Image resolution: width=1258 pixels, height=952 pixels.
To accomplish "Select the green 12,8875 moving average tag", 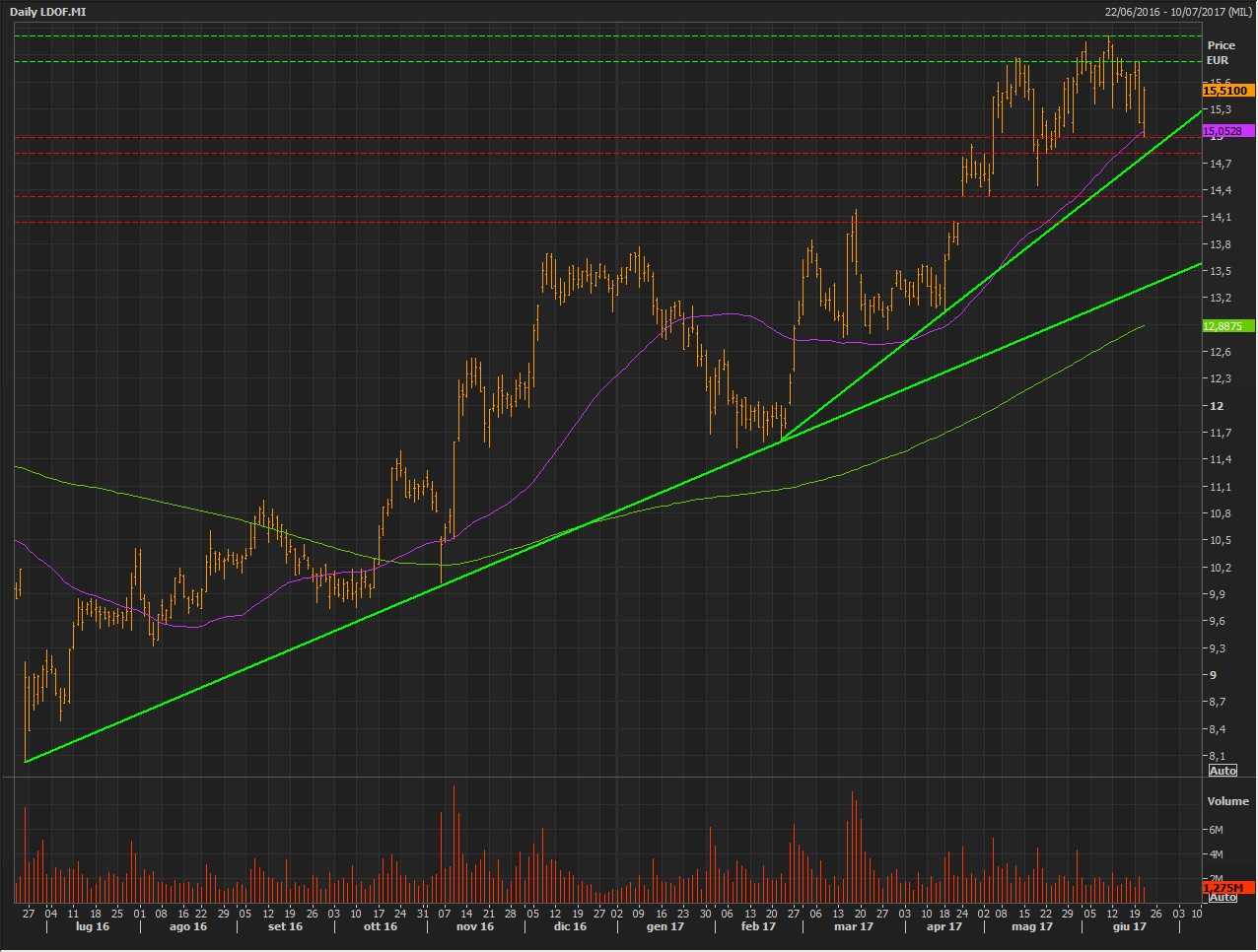I will (1228, 326).
